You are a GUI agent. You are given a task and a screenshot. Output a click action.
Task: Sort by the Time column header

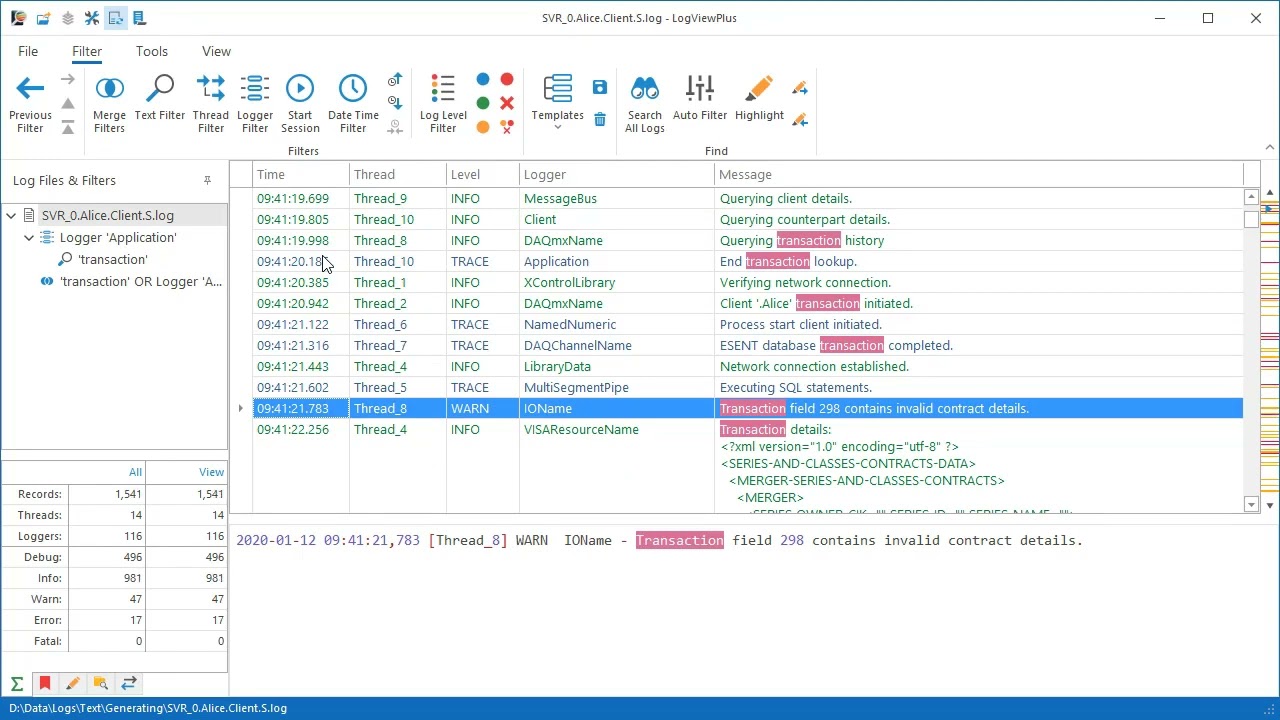(300, 174)
